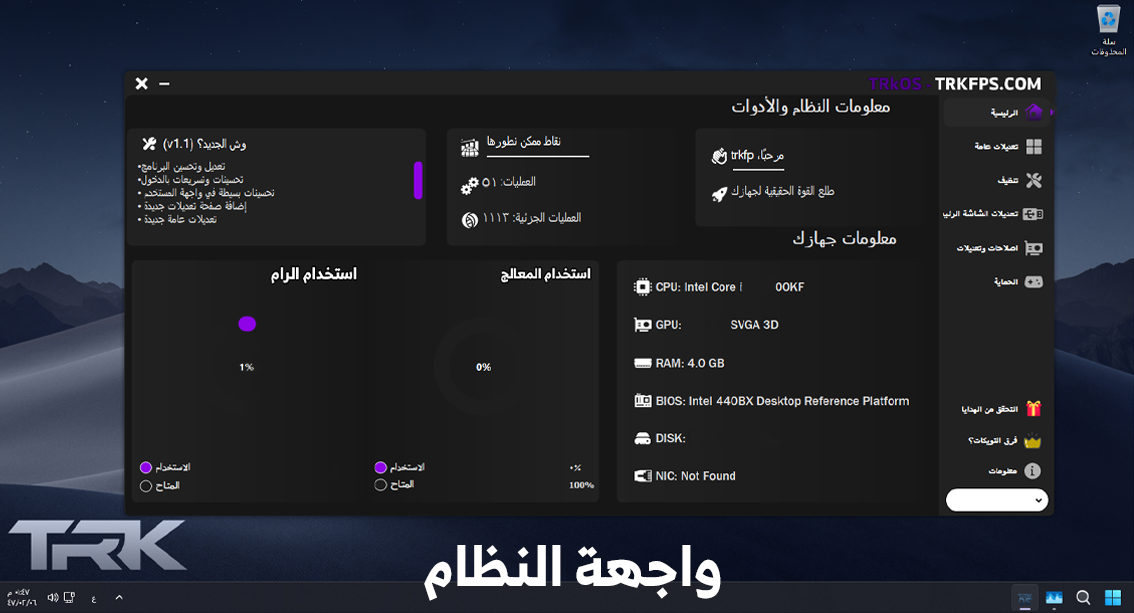The width and height of the screenshot is (1134, 613).
Task: Click the icon beside العمليات الجزئية
Action: click(470, 220)
